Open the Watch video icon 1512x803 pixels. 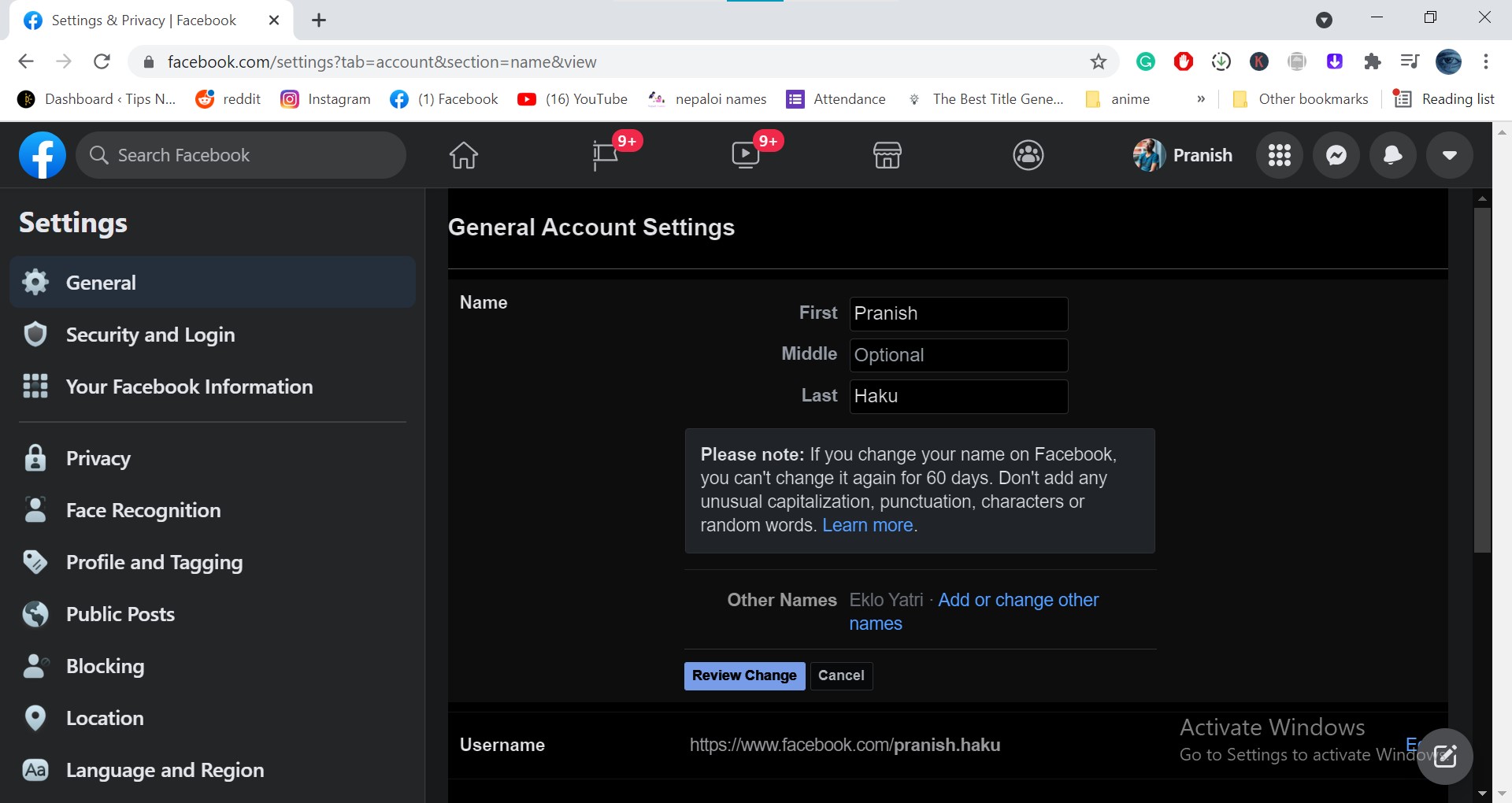pos(746,155)
